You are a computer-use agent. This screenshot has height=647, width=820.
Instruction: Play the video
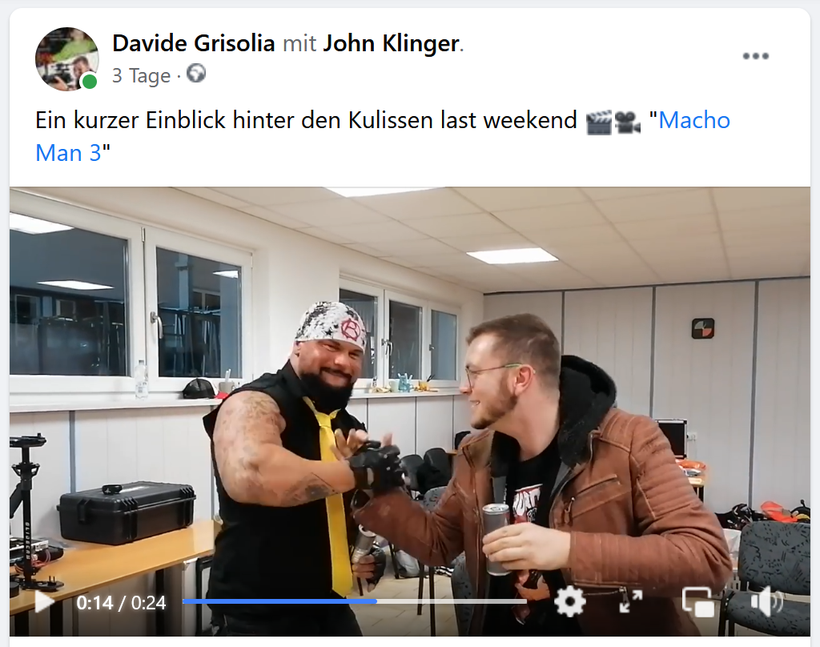tap(44, 602)
